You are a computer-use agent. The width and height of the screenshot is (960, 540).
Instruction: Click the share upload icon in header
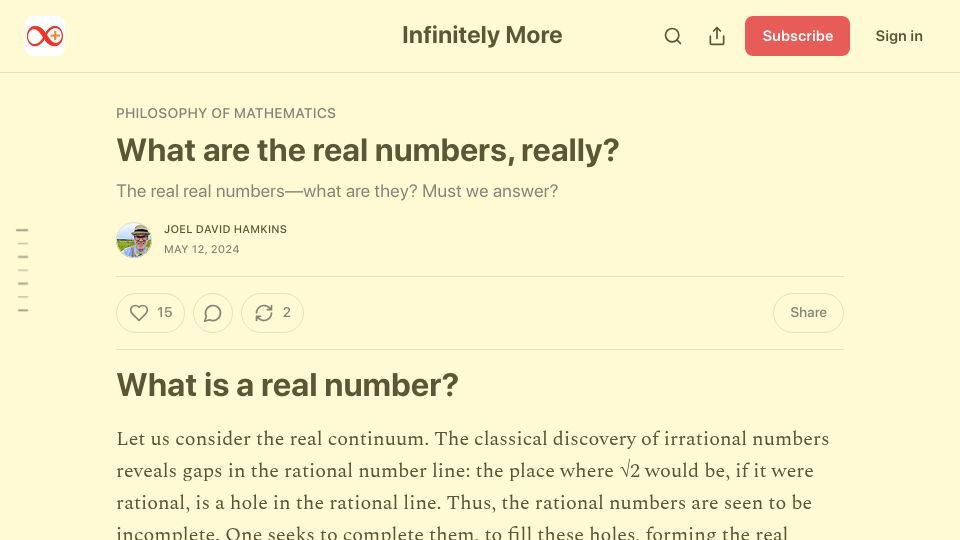pos(717,36)
